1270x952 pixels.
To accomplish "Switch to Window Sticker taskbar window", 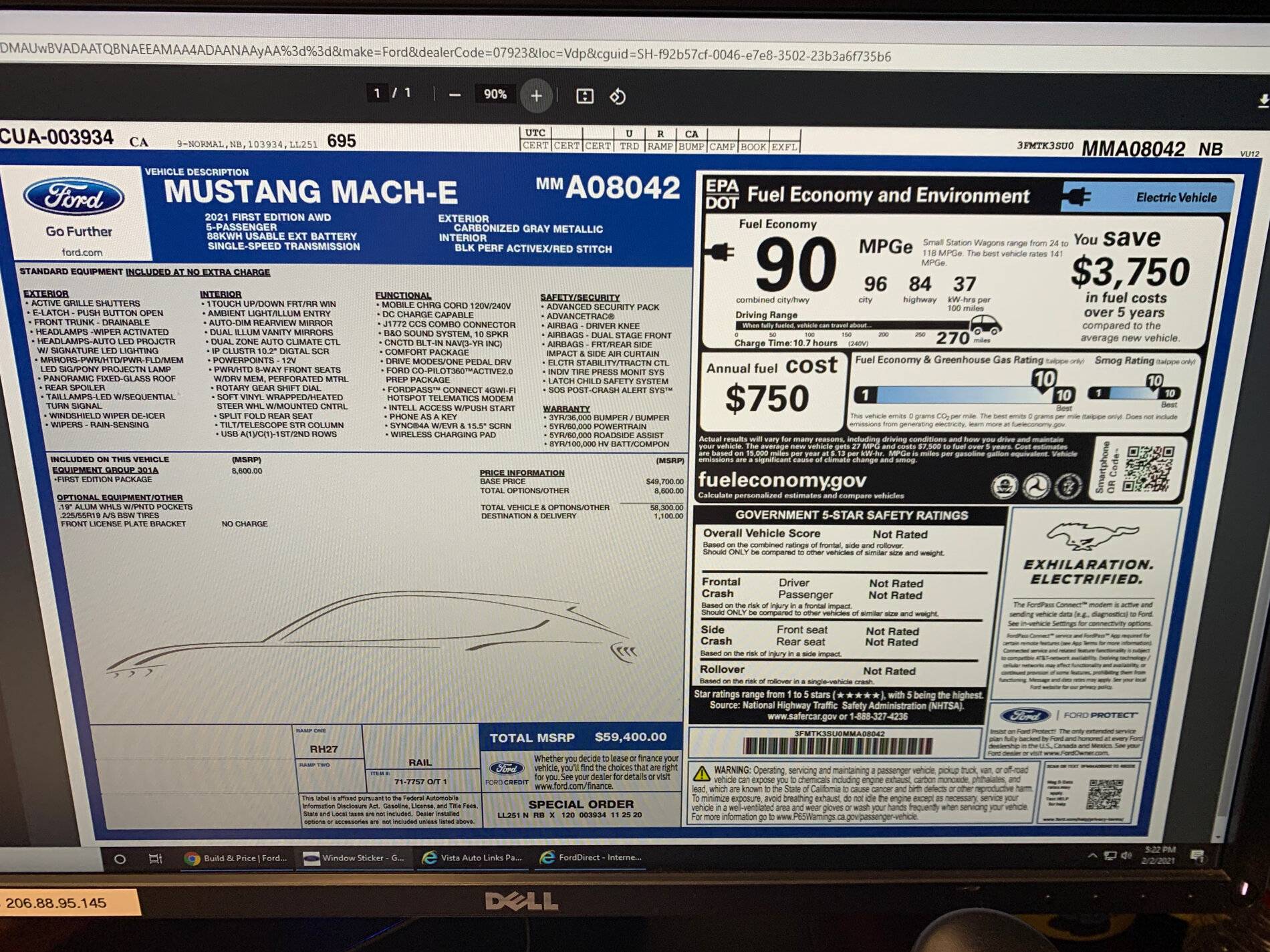I will pos(354,858).
